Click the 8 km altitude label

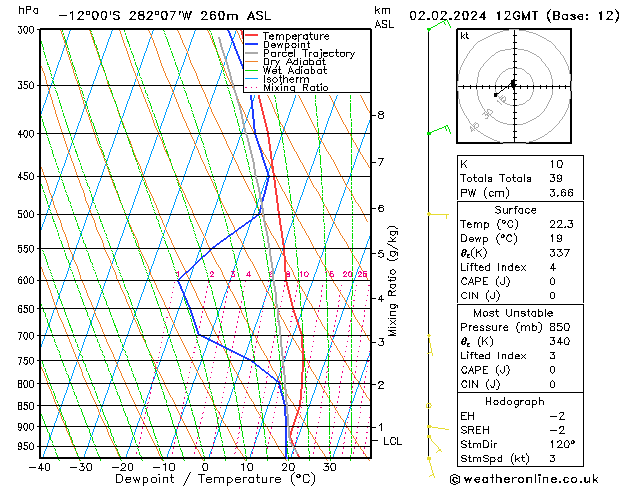381,115
